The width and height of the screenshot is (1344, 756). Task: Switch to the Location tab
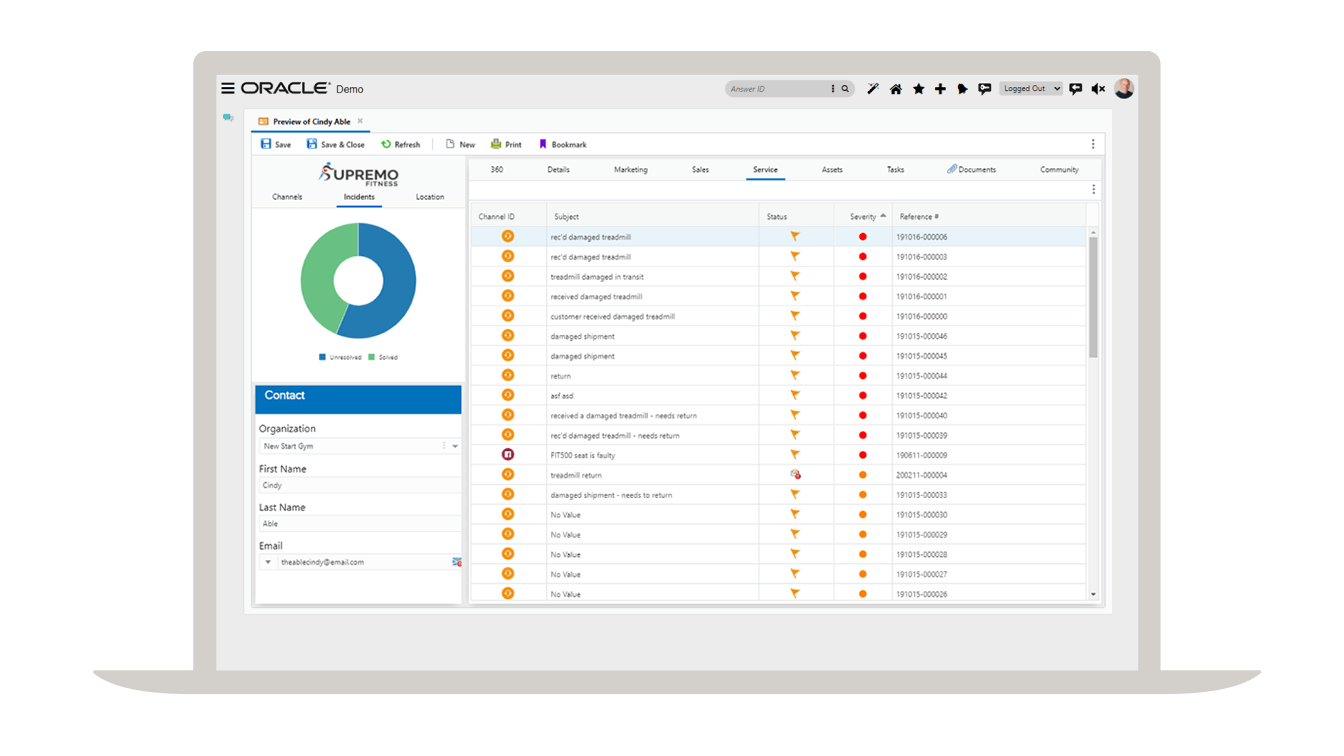click(x=430, y=197)
